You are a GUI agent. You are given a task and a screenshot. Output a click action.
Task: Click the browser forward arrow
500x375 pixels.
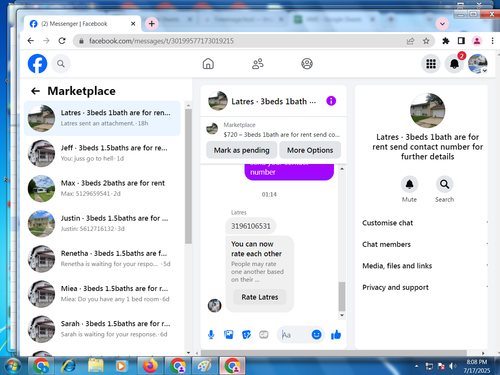point(46,41)
